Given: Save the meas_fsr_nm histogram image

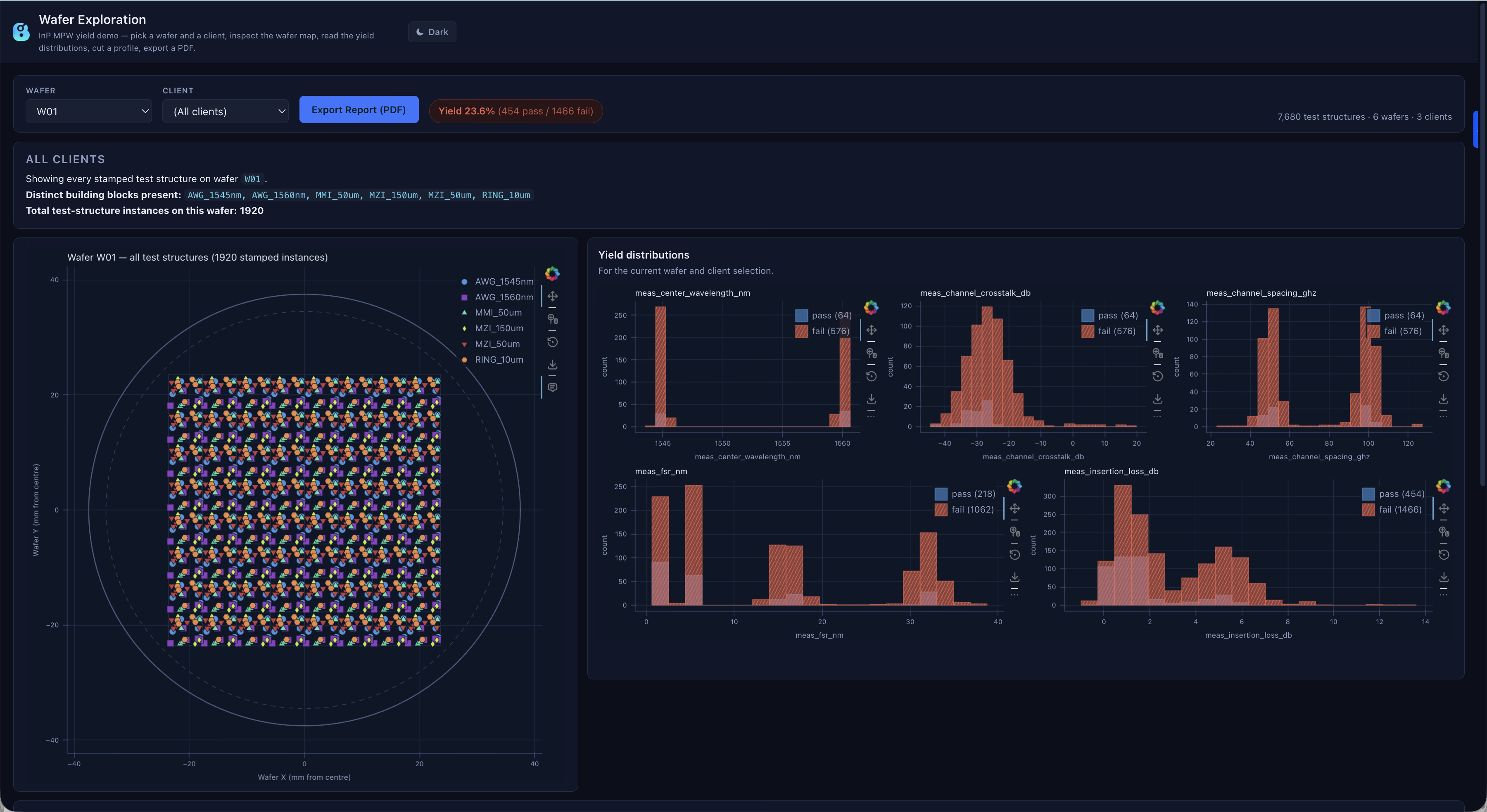Looking at the screenshot, I should 1015,577.
